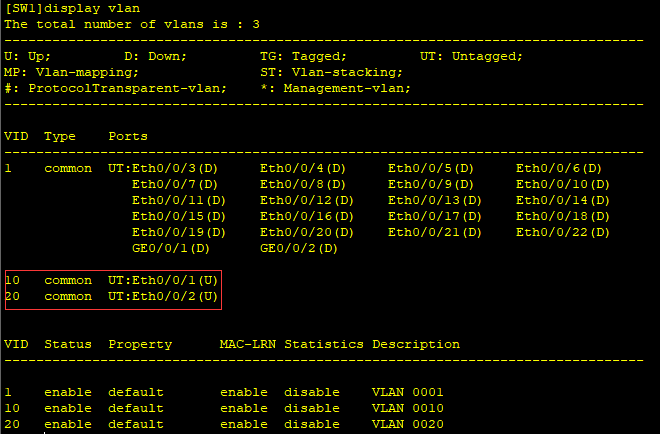Click the 'MAC-LRN' column header

tap(248, 344)
